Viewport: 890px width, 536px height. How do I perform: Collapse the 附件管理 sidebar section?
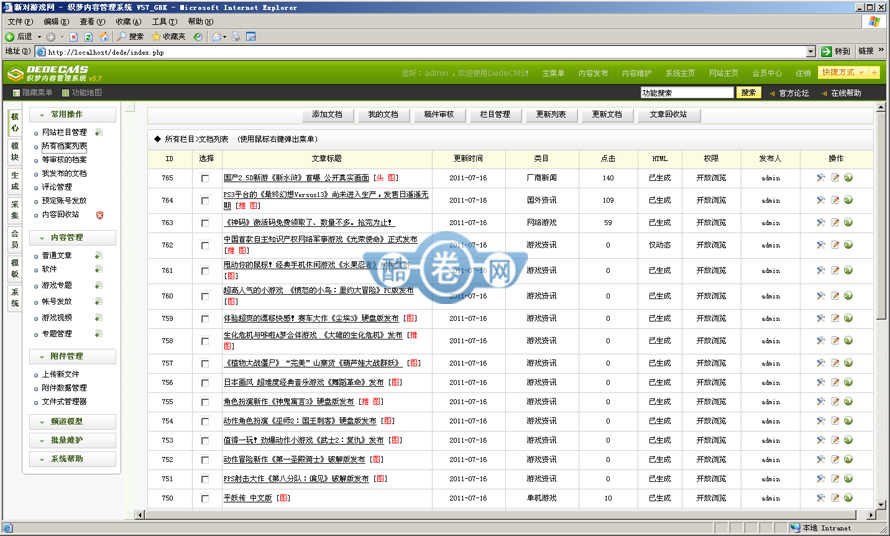(73, 356)
